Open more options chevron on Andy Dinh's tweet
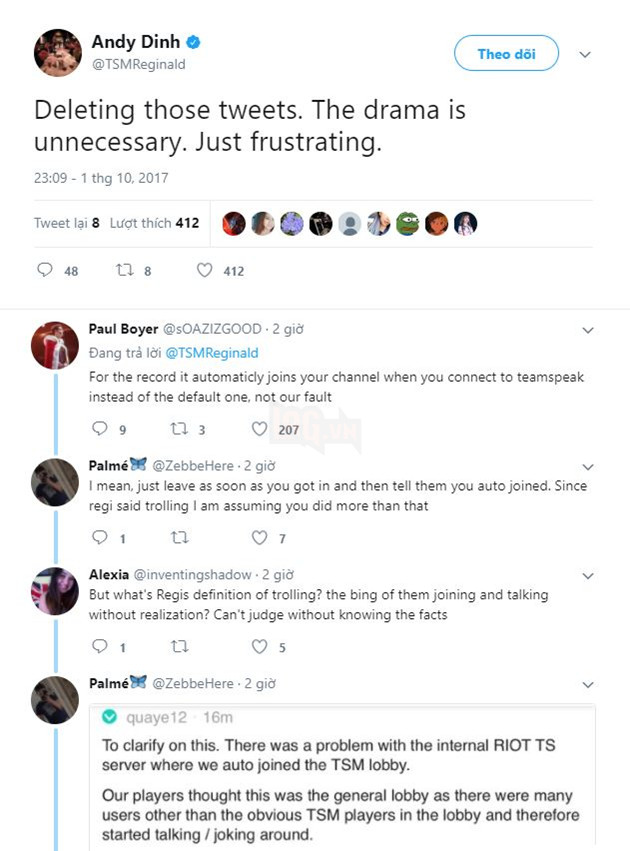Image resolution: width=630 pixels, height=851 pixels. pyautogui.click(x=586, y=55)
